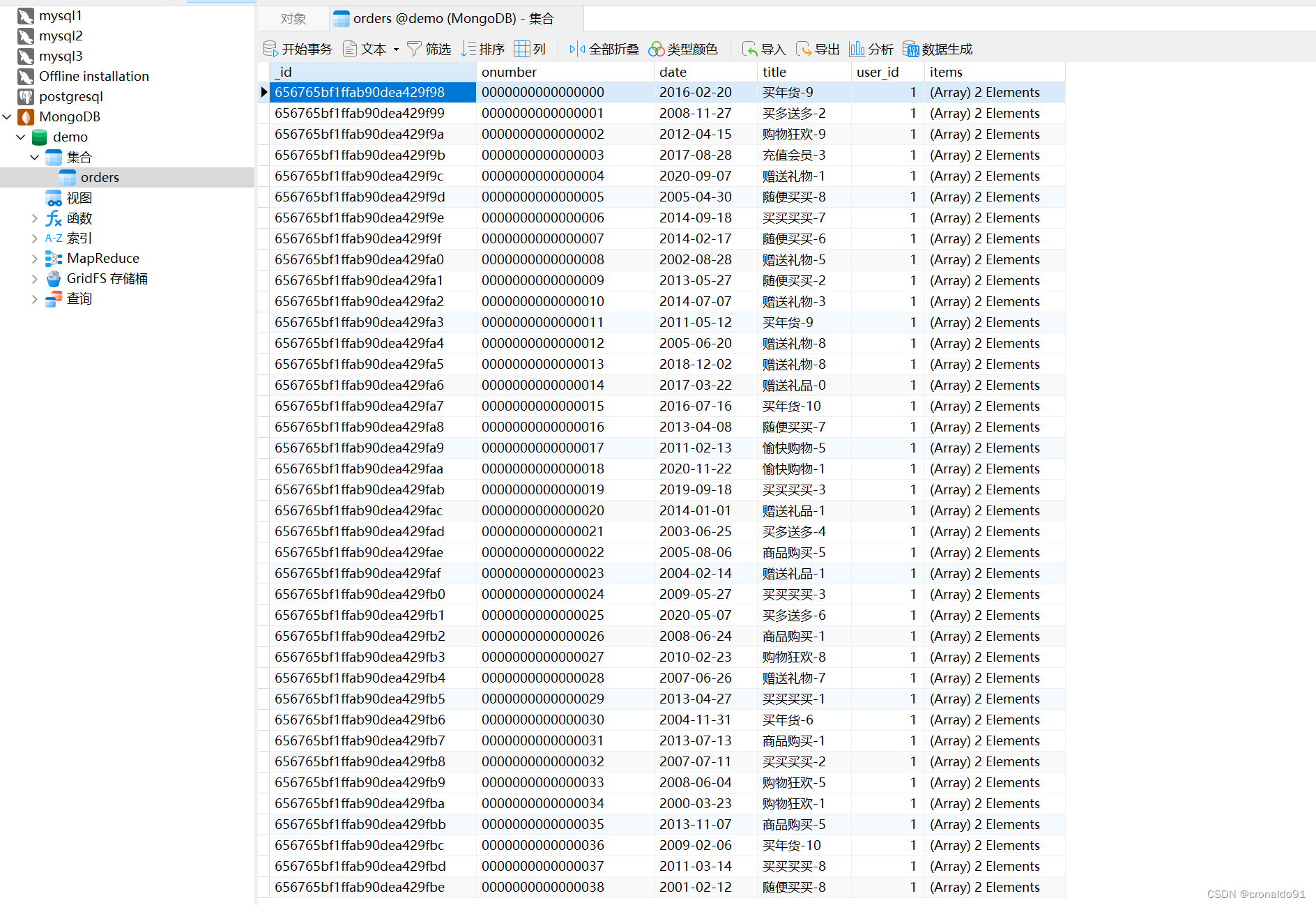
Task: Click the items column header
Action: 995,72
